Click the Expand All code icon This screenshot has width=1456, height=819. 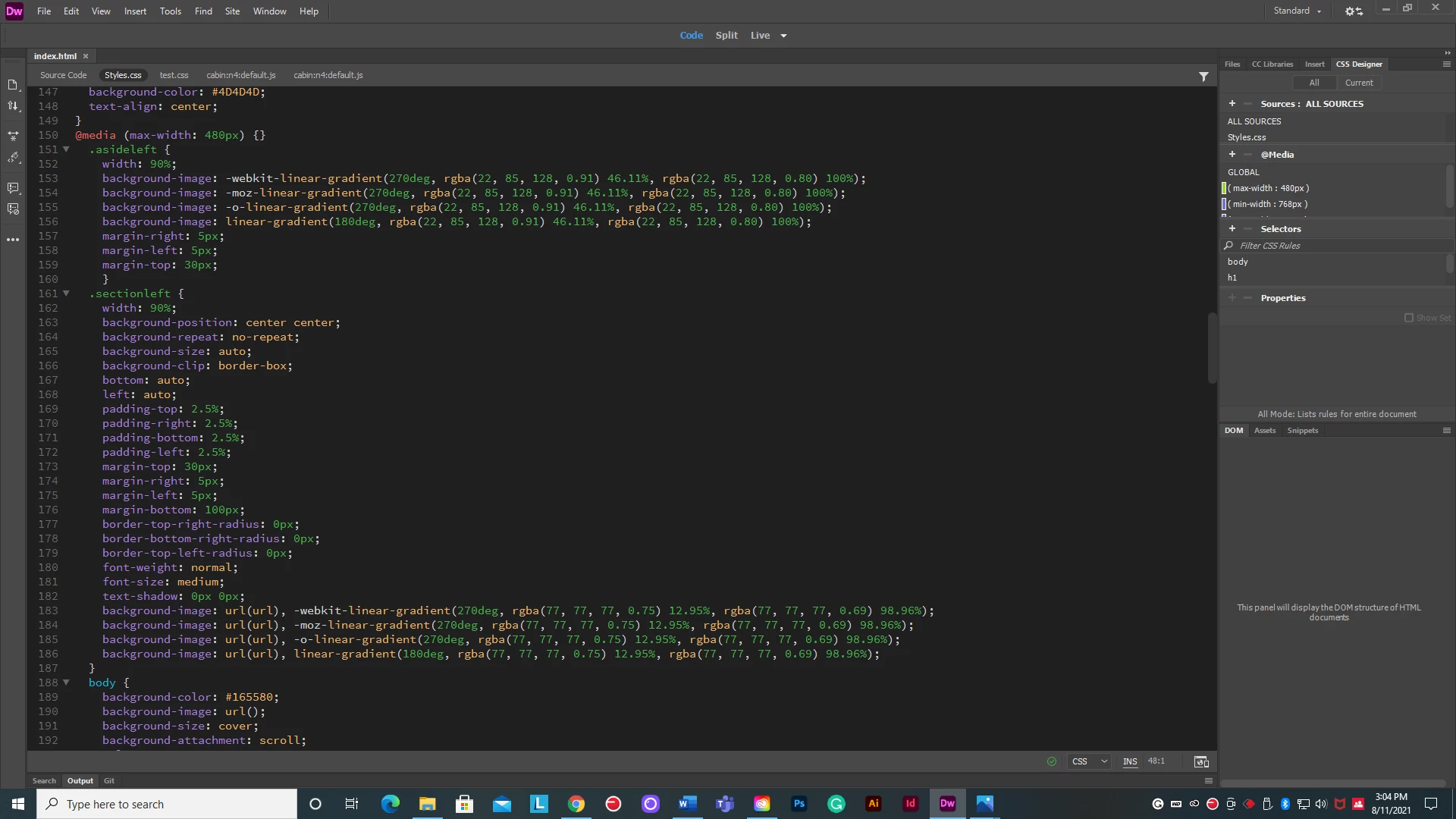13,136
